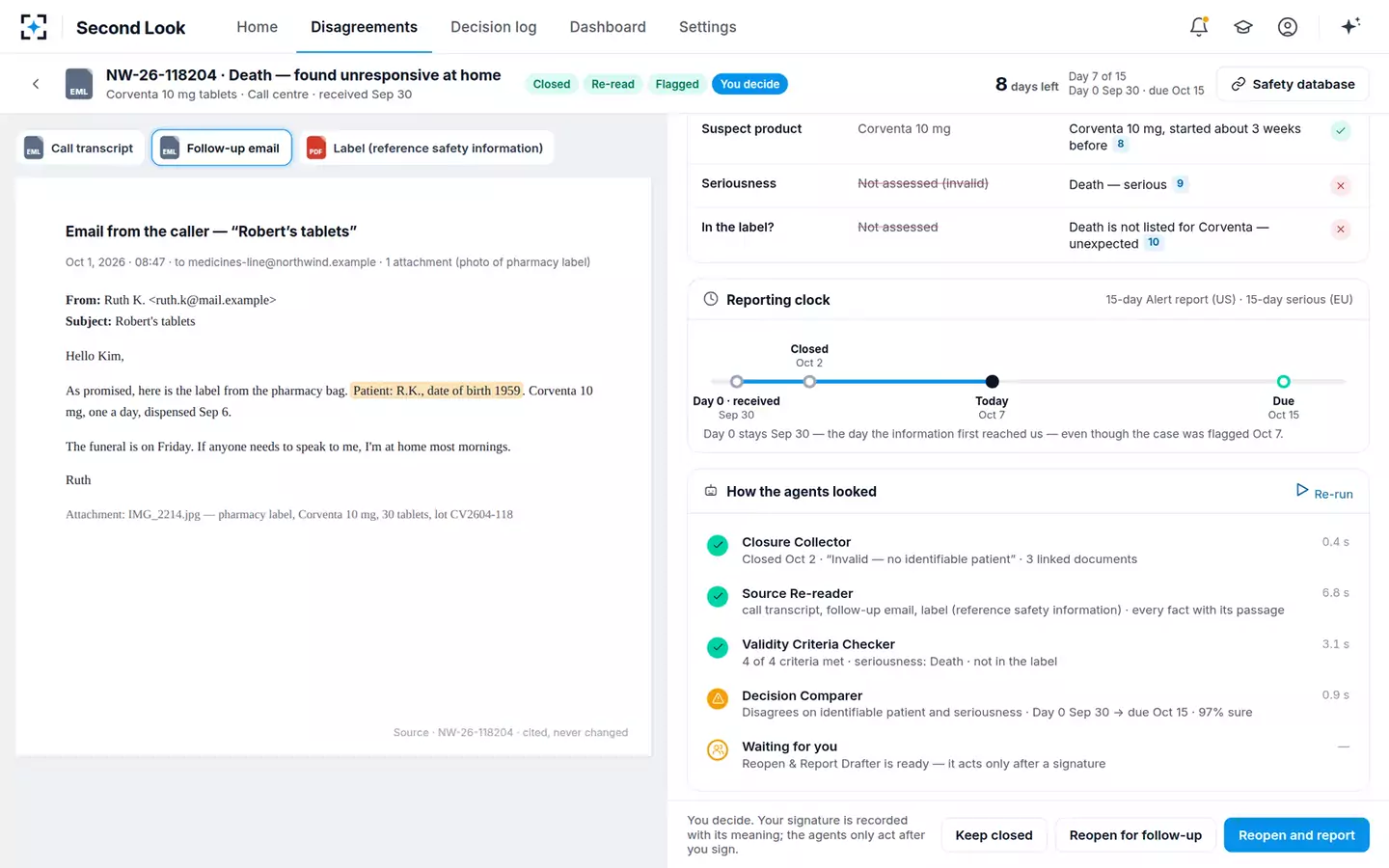Click the Re-read status badge

click(x=613, y=84)
